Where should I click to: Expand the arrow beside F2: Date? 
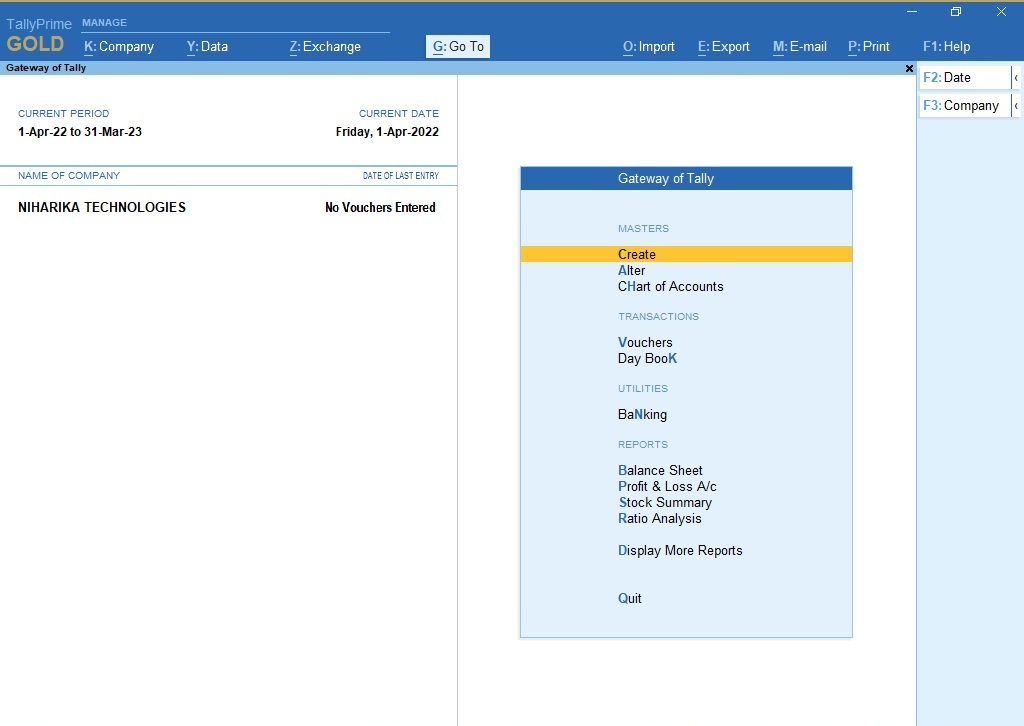pyautogui.click(x=1016, y=77)
